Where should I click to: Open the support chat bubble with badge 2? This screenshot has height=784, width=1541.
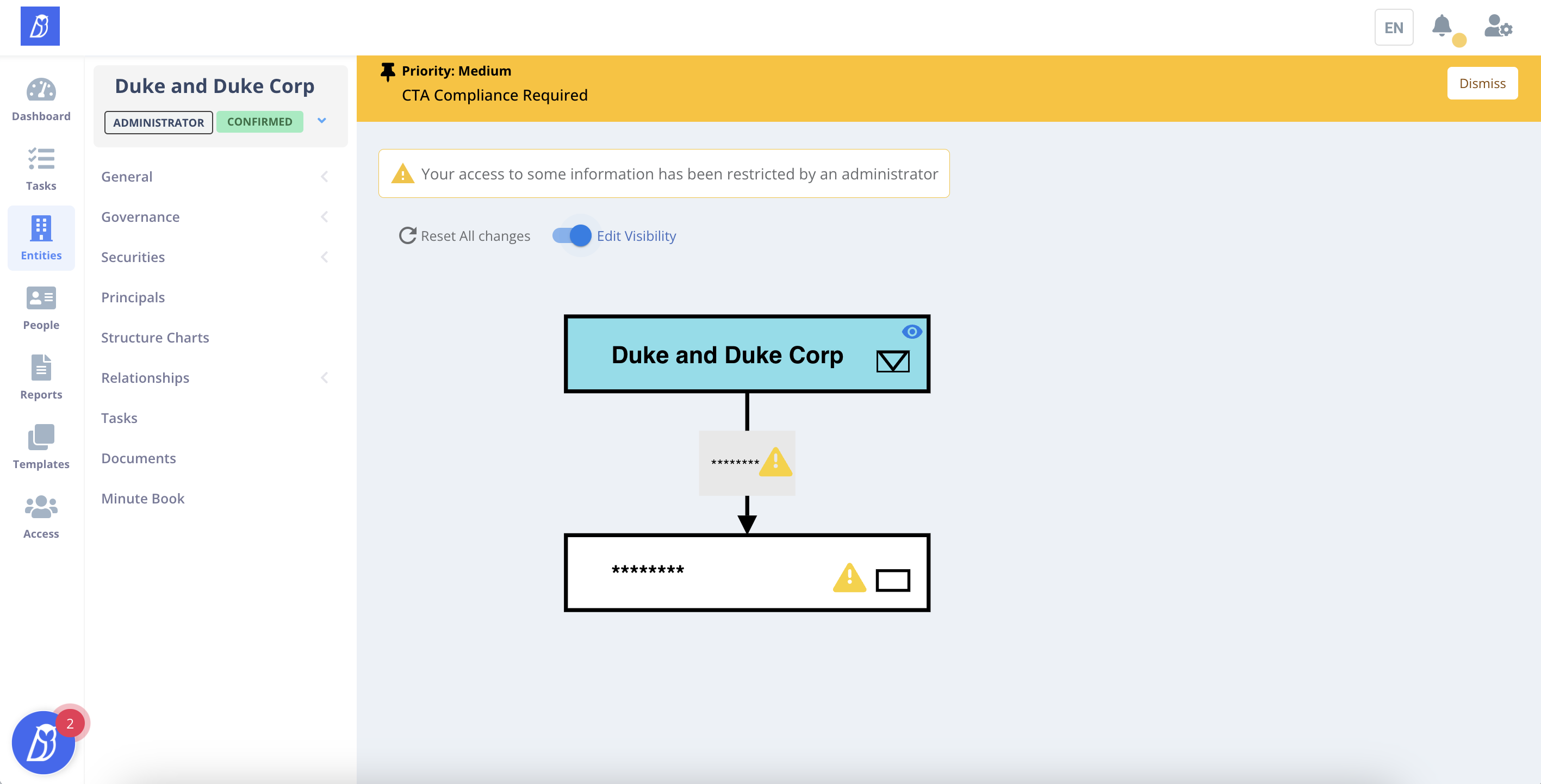[43, 743]
